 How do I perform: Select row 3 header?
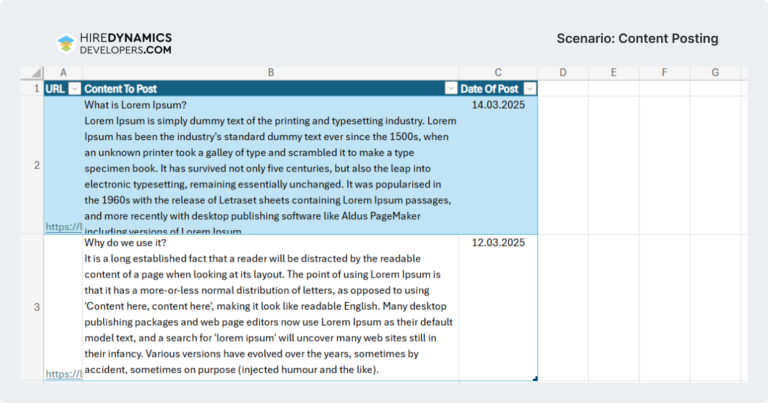tap(36, 307)
